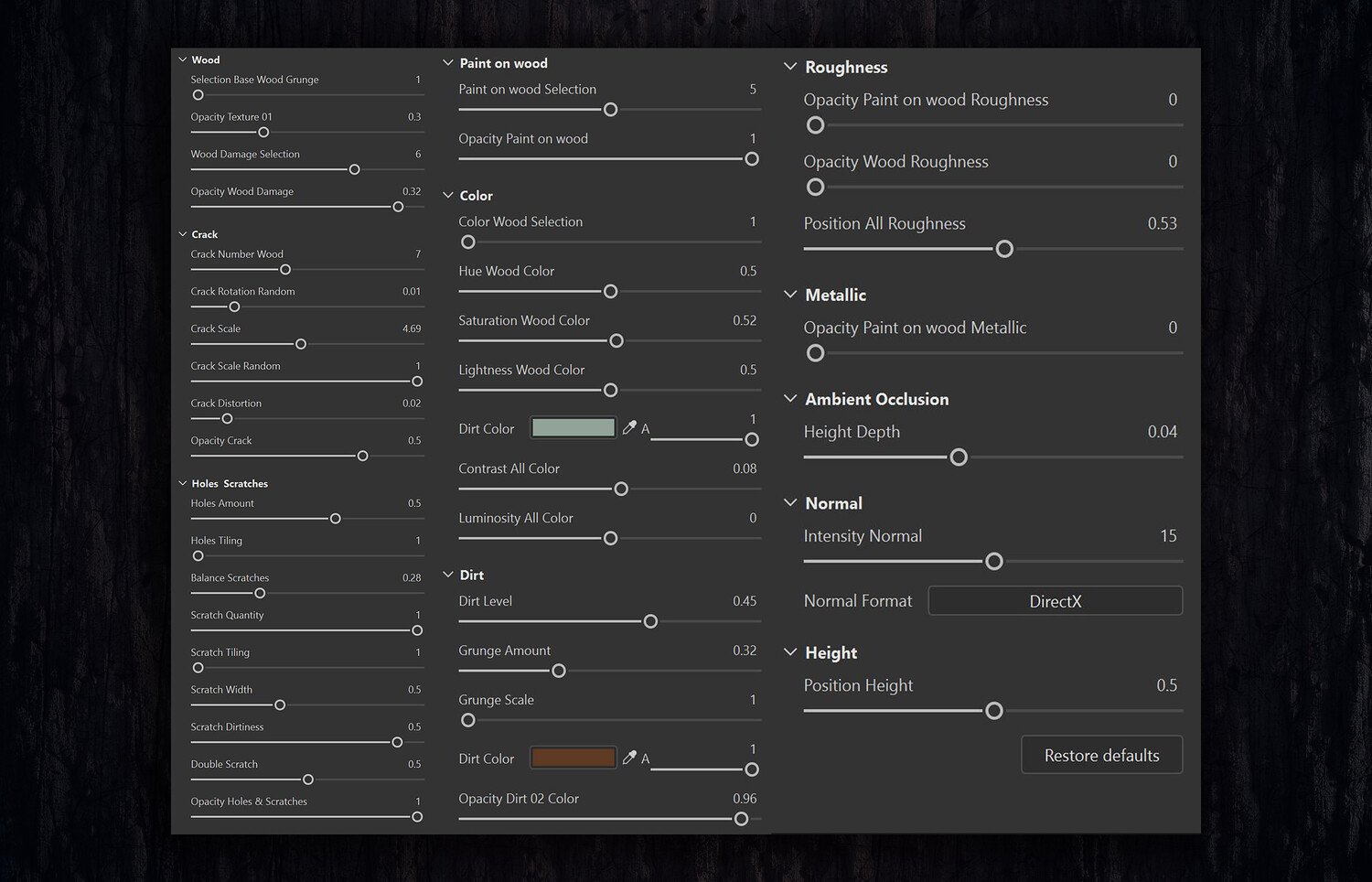Click the Height Depth value field

point(1162,432)
